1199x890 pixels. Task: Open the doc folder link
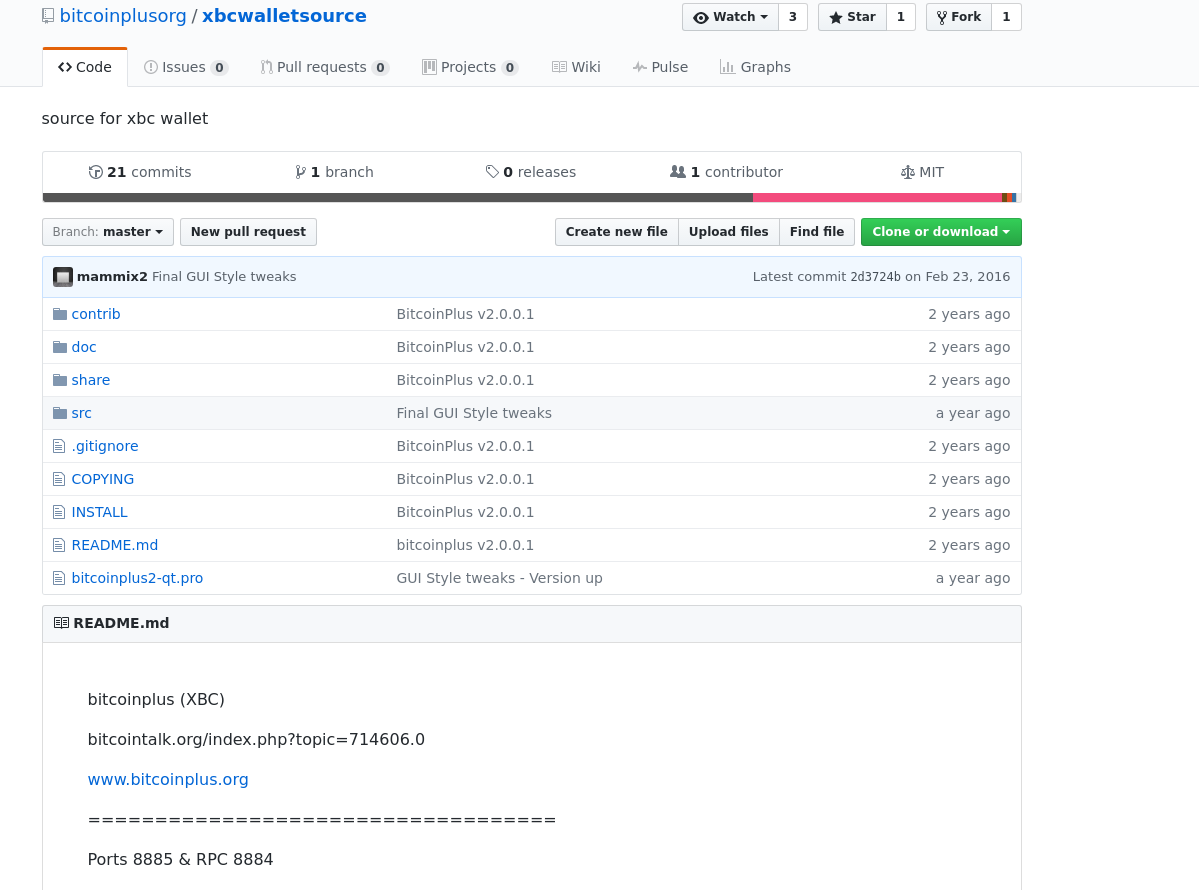[x=84, y=347]
